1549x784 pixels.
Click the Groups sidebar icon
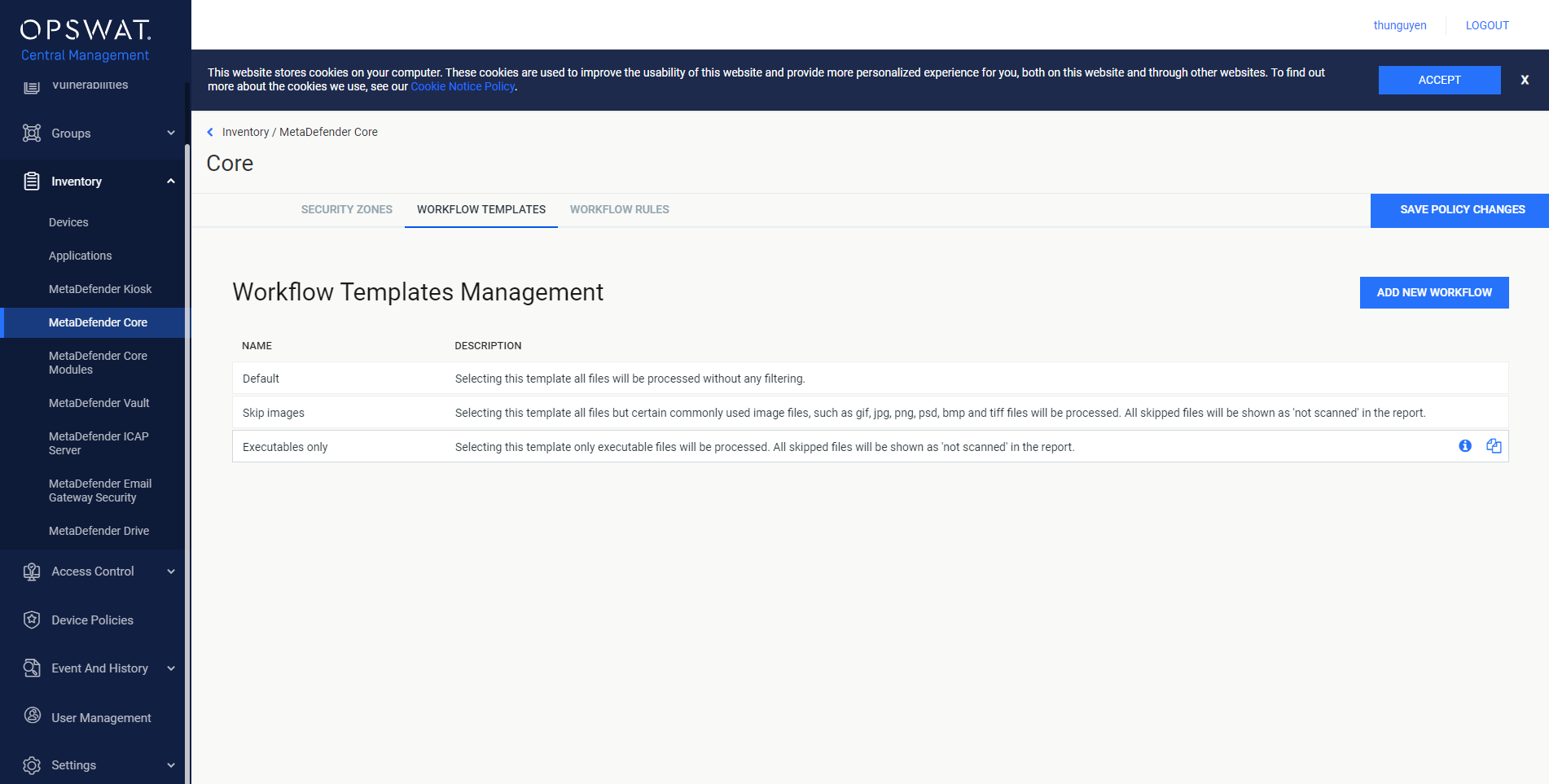point(32,133)
